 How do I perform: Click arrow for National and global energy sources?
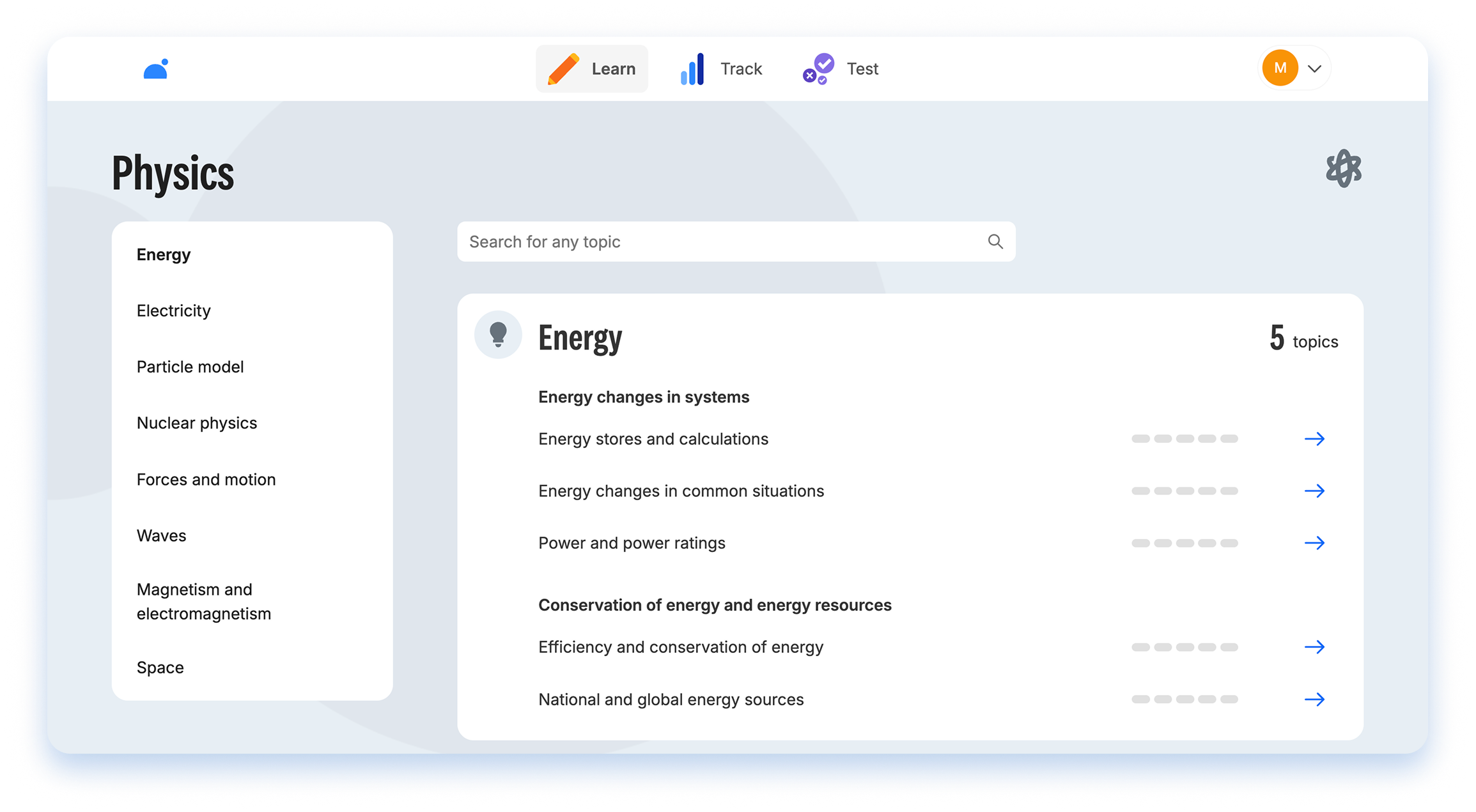1314,700
